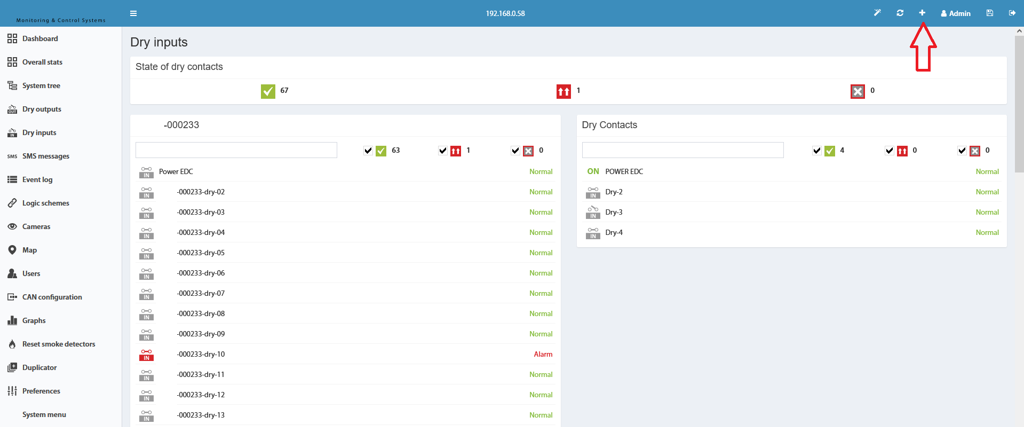The image size is (1024, 427).
Task: Click Normal status of Dry-3
Action: [x=987, y=212]
